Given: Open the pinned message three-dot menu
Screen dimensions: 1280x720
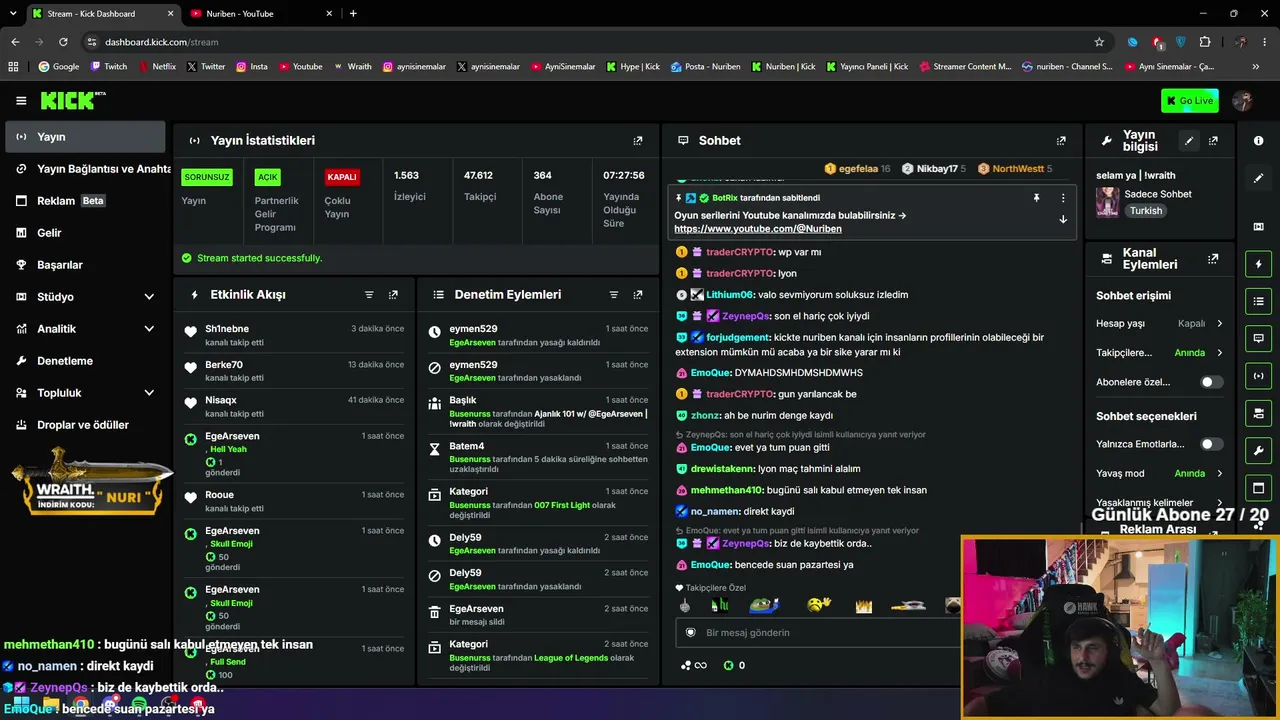Looking at the screenshot, I should click(x=1063, y=198).
